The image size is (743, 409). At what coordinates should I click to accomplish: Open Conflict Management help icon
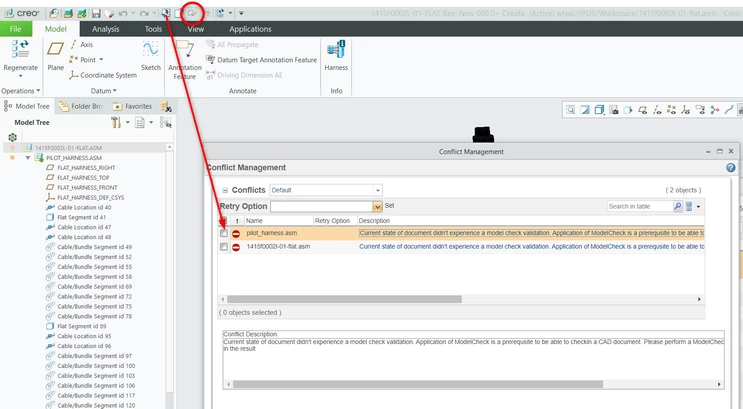point(731,167)
